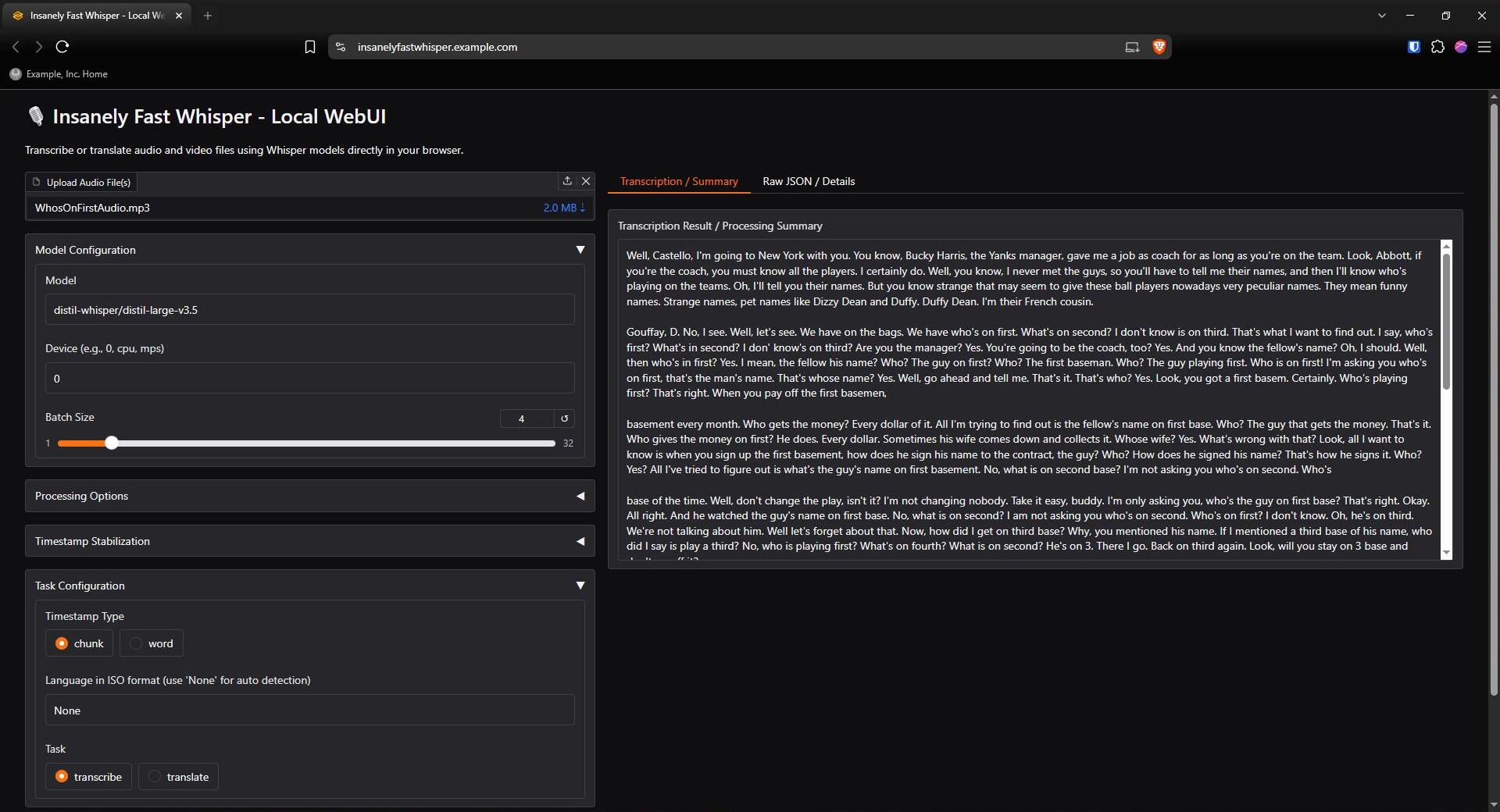The height and width of the screenshot is (812, 1500).
Task: Focus the Device input field
Action: click(309, 379)
